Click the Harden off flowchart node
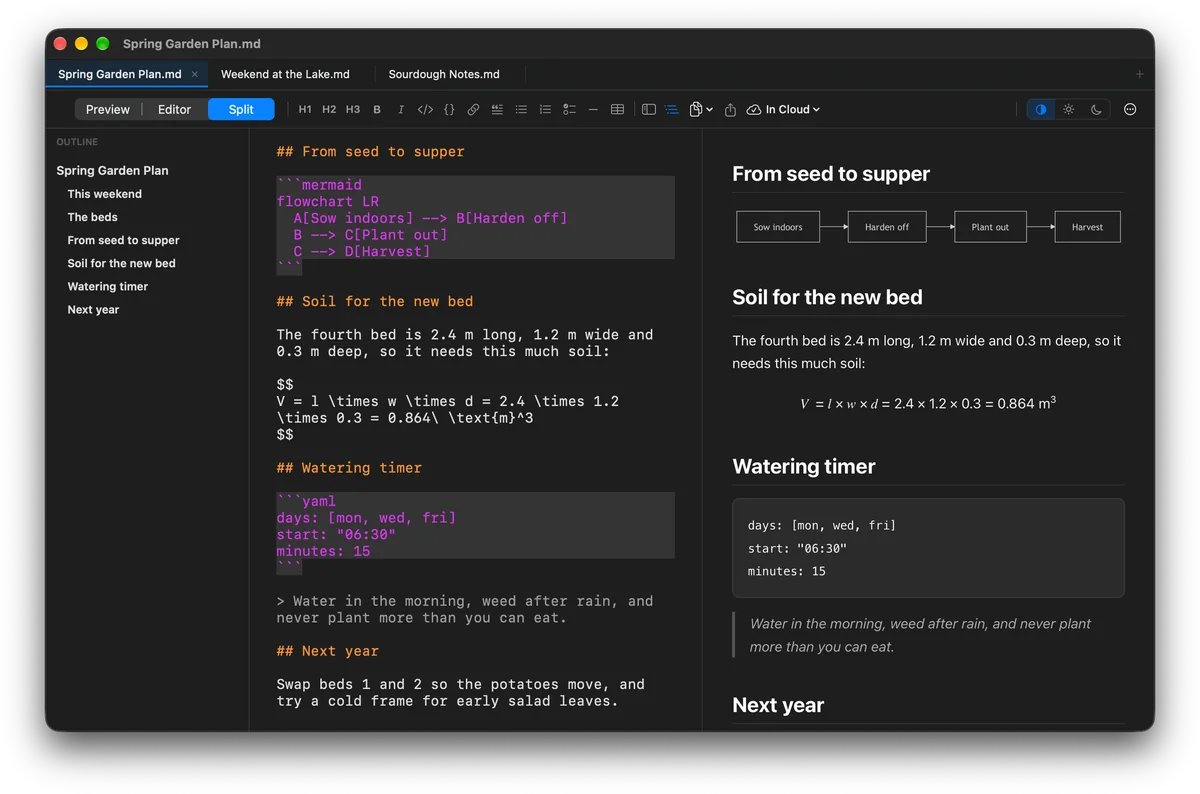 (887, 227)
